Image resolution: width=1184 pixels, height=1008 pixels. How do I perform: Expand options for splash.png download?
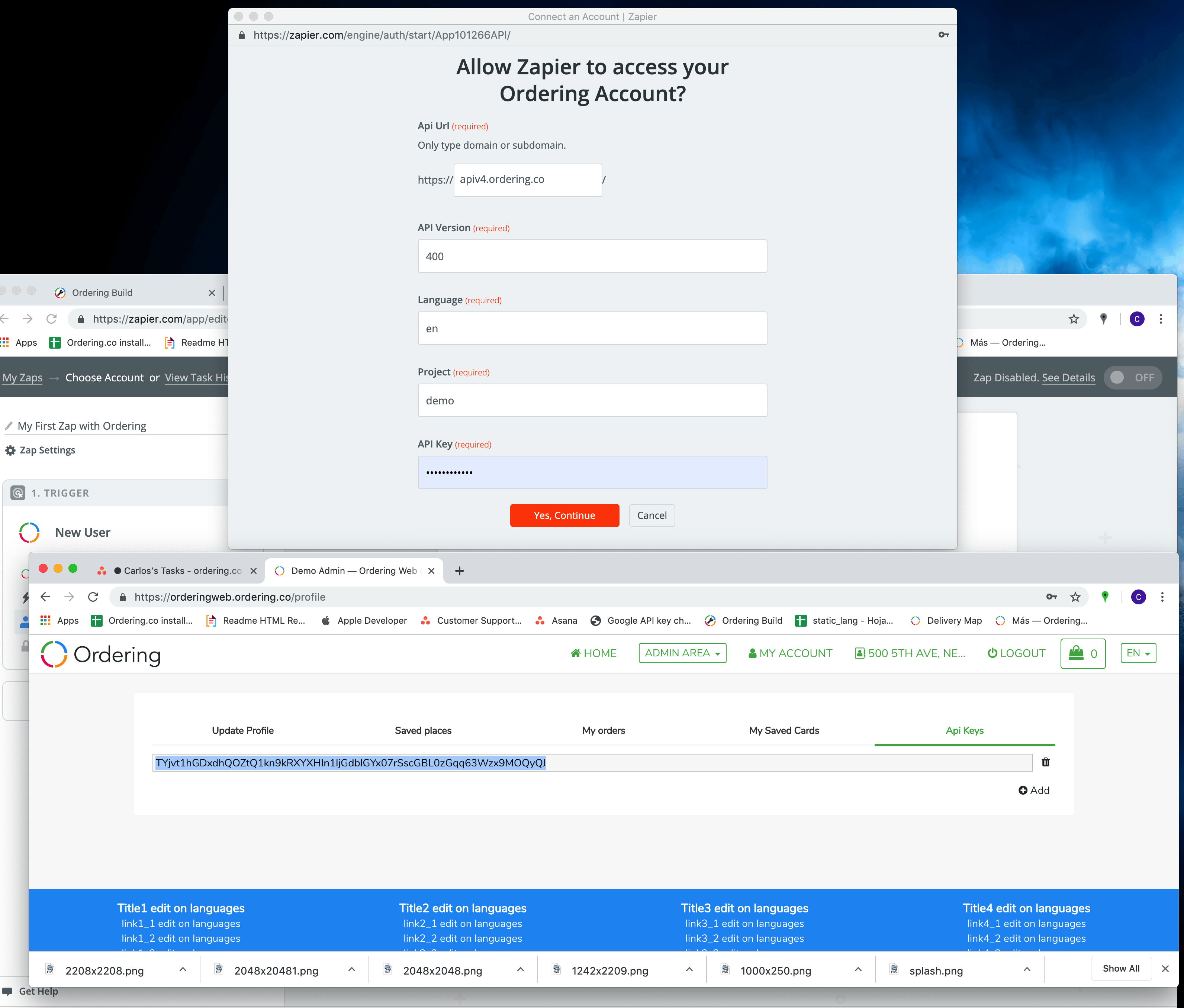click(x=1027, y=970)
